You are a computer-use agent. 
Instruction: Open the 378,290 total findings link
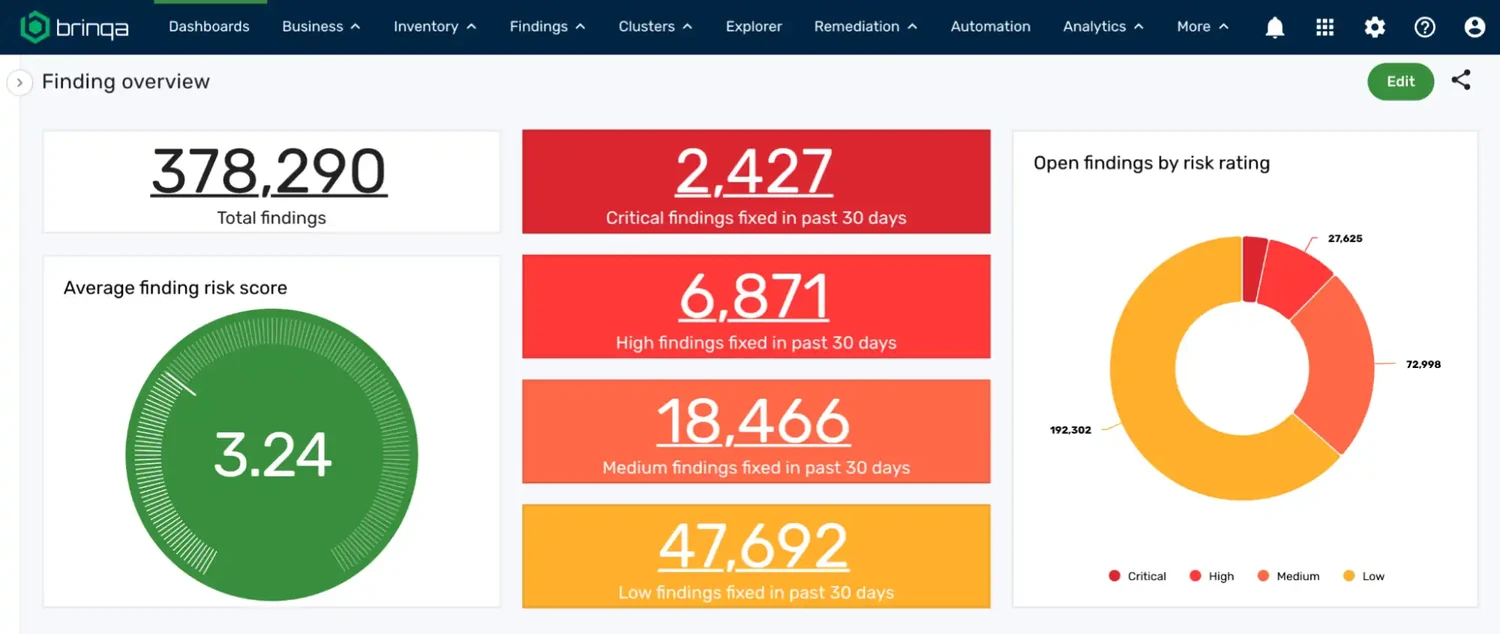269,171
